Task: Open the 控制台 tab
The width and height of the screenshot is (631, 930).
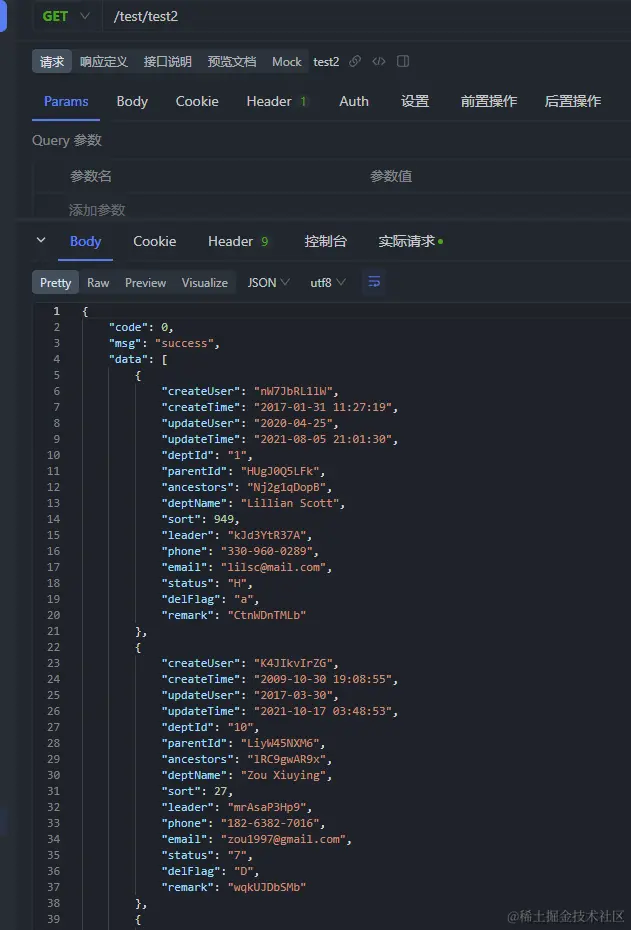Action: [325, 241]
